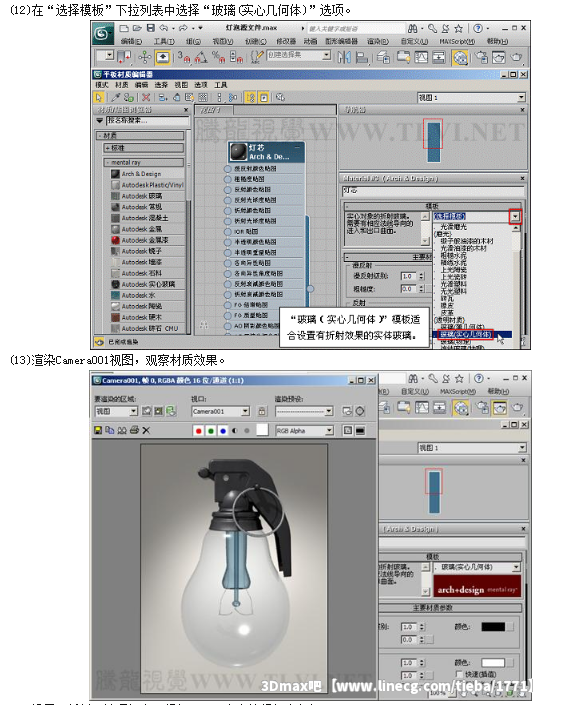Click the Environment and Effects round icon in render window
573x705 pixels.
click(x=360, y=411)
